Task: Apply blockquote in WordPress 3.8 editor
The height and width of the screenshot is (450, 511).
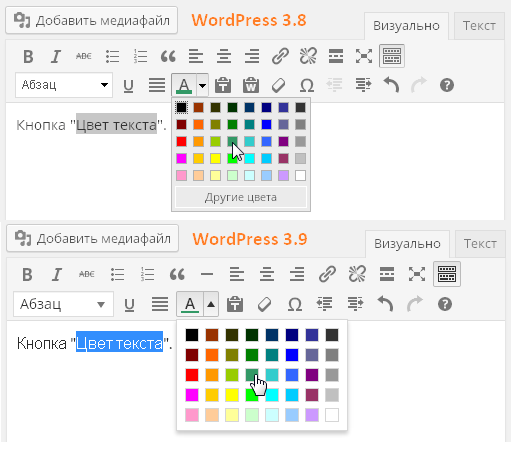Action: click(168, 56)
